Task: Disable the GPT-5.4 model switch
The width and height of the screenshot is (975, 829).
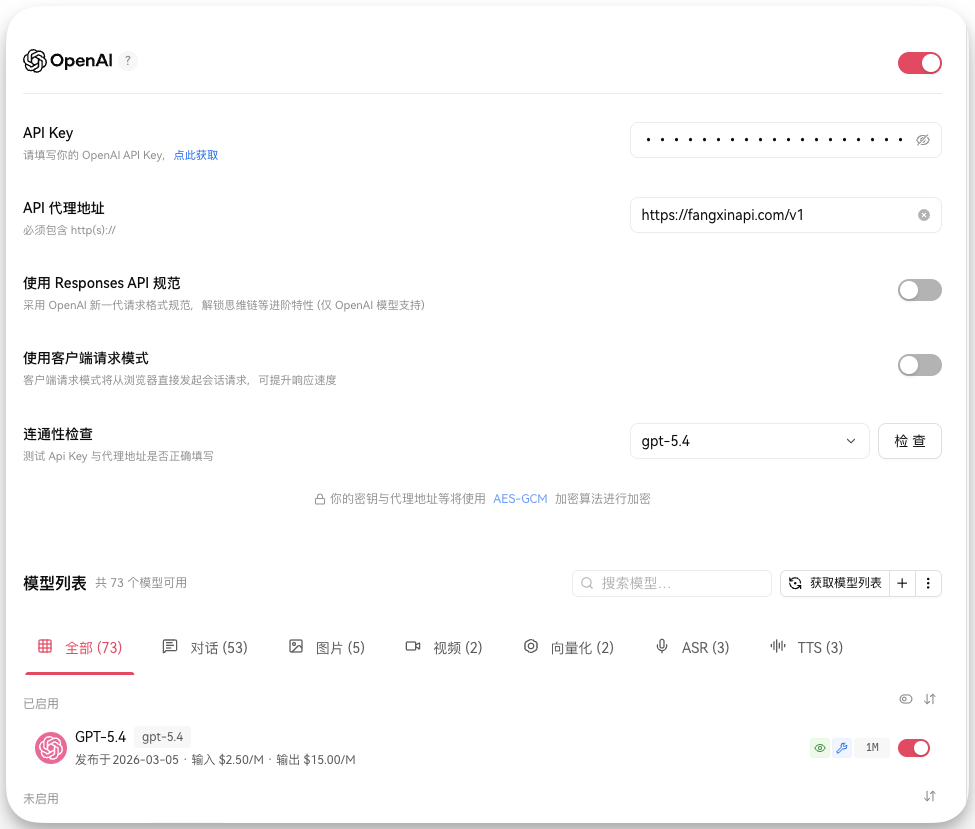Action: click(x=914, y=748)
